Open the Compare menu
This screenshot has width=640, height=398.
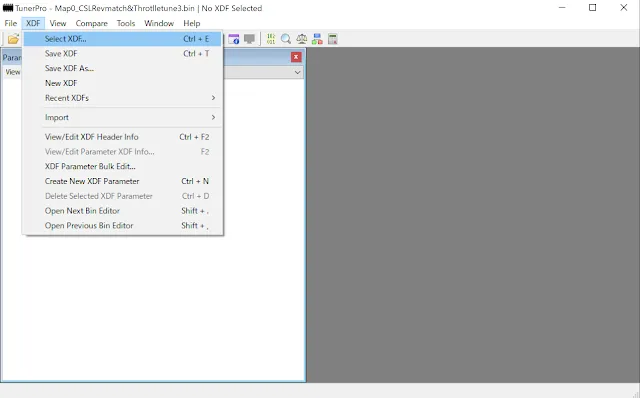(91, 23)
